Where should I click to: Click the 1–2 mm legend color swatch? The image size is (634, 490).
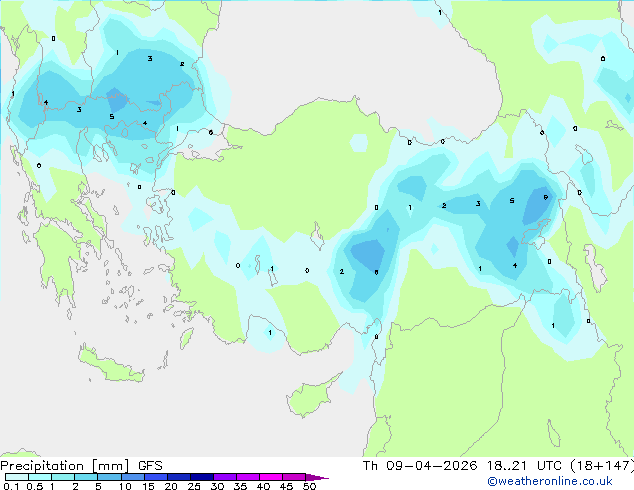point(63,477)
